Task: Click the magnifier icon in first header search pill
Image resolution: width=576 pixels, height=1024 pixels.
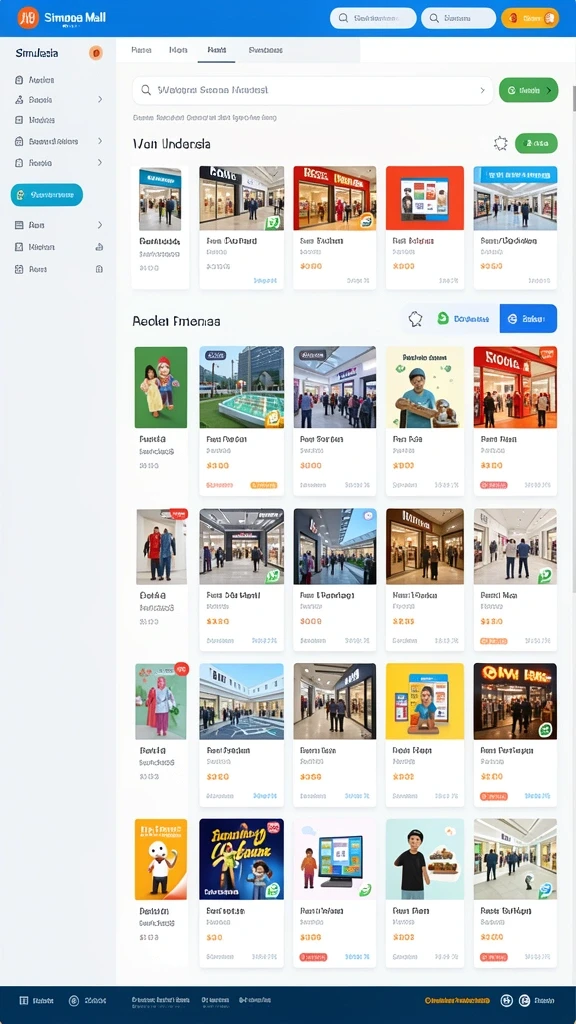Action: 343,18
